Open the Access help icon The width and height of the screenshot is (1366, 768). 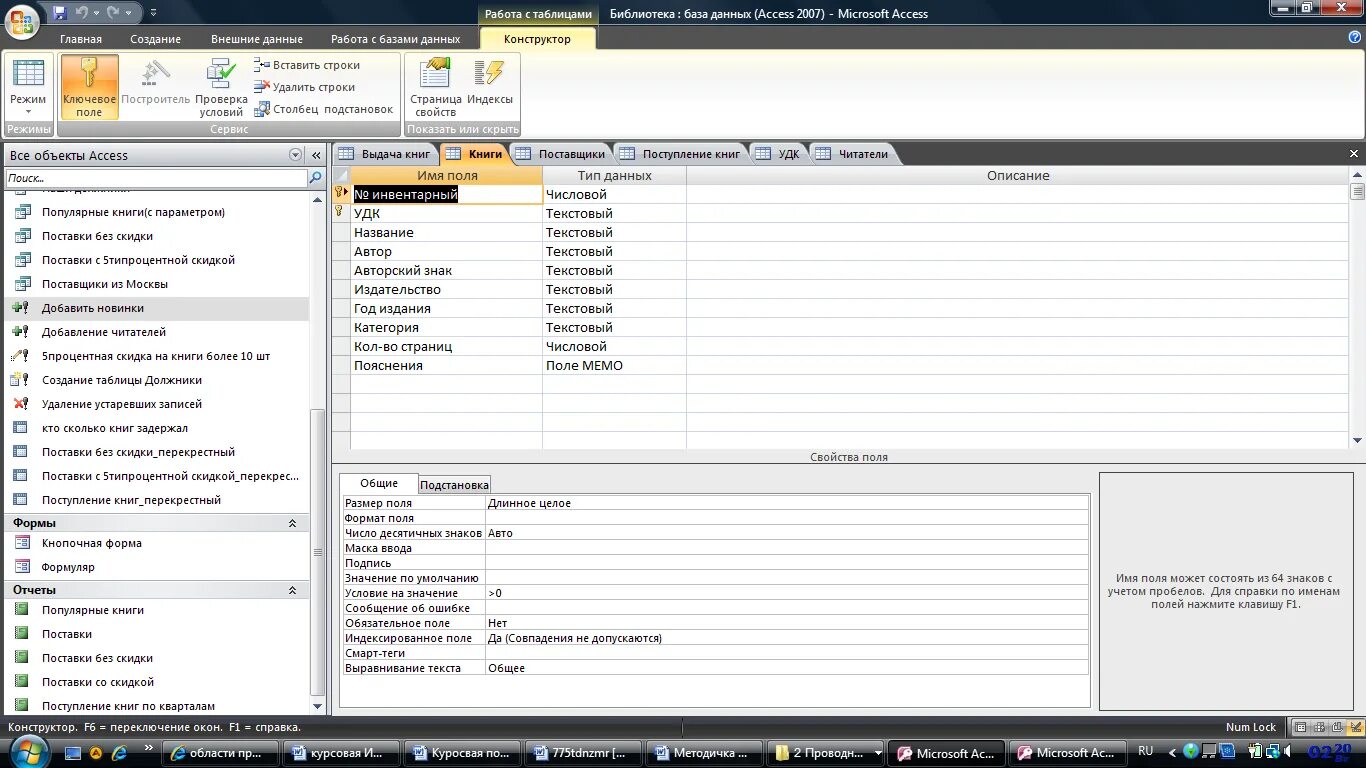[1355, 38]
